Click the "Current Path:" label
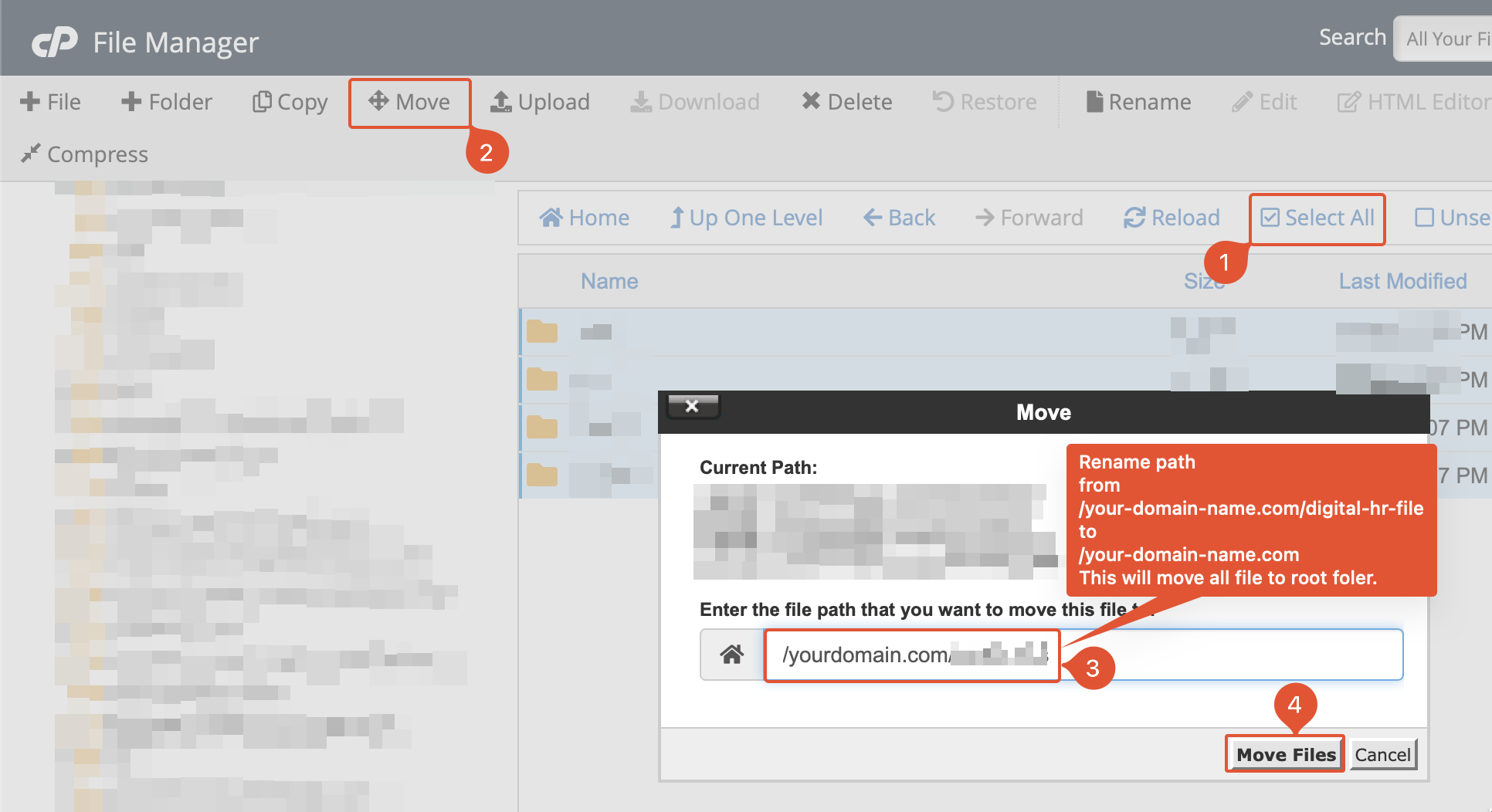 (758, 467)
